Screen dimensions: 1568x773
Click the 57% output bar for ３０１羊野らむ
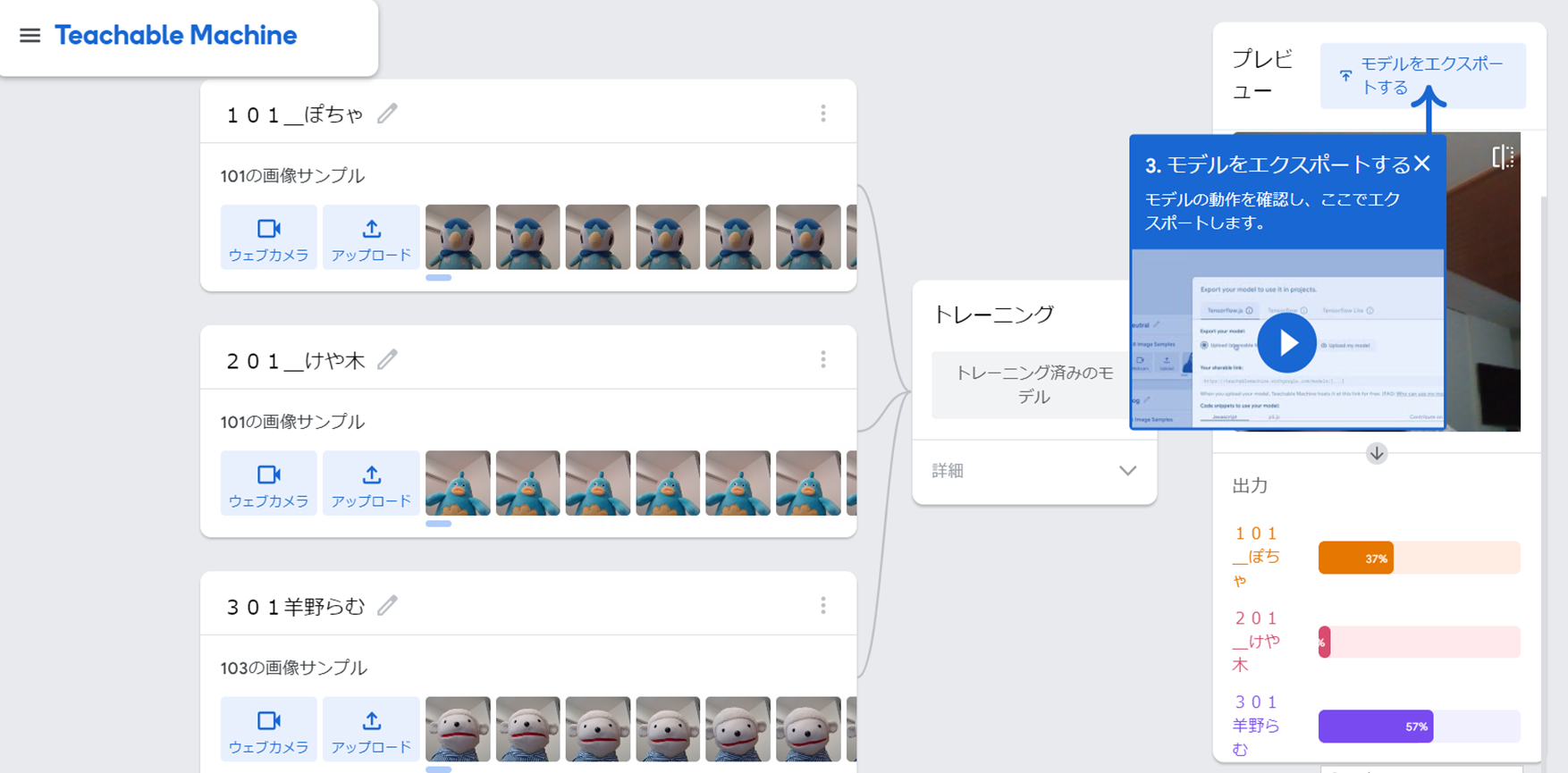pos(1419,727)
